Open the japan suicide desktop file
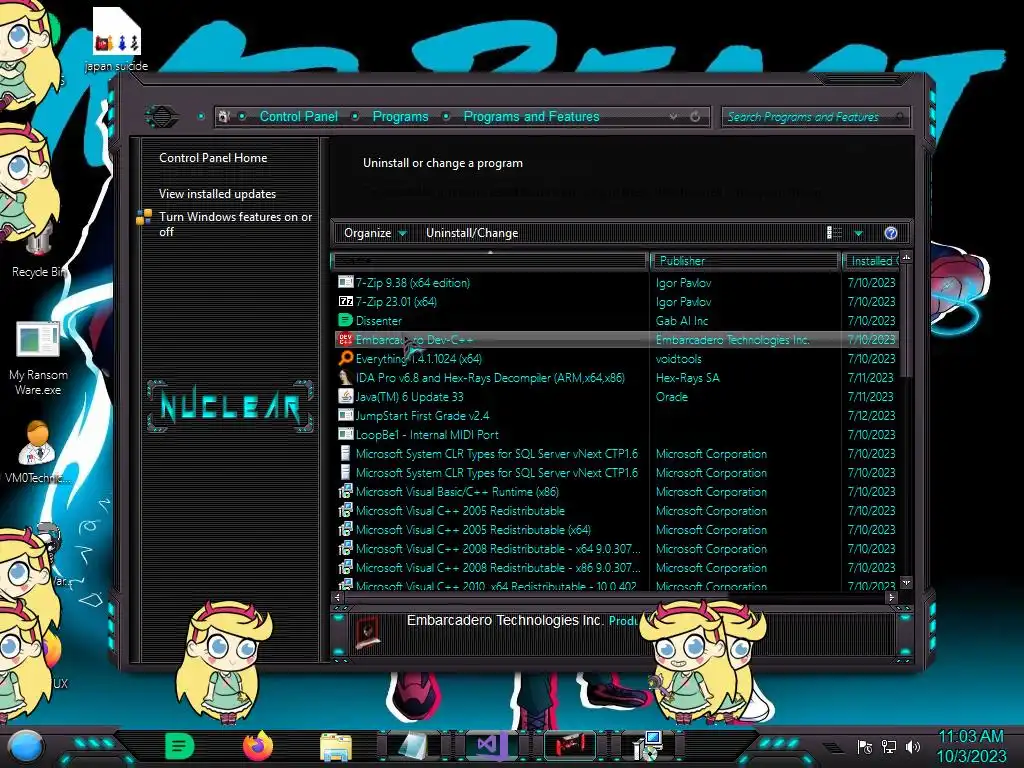 pyautogui.click(x=116, y=39)
